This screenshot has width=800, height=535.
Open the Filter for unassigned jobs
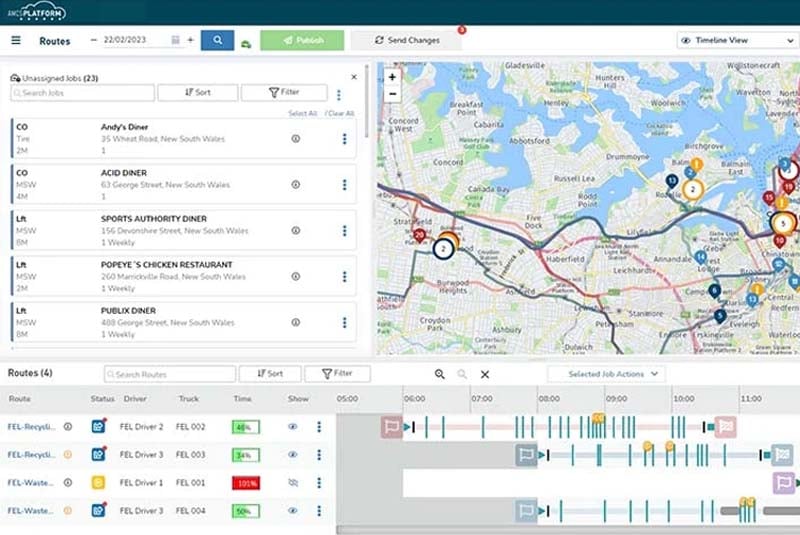pos(284,93)
